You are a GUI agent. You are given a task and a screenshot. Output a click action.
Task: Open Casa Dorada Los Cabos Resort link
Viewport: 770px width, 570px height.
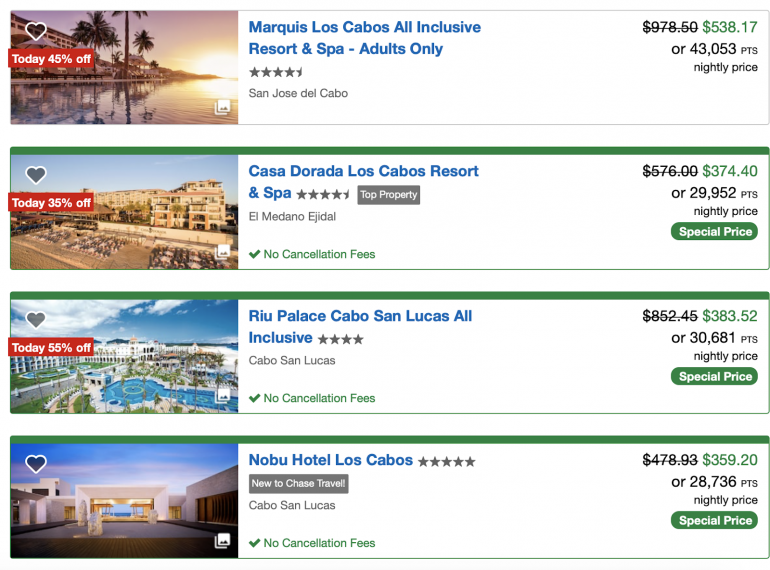click(x=363, y=171)
